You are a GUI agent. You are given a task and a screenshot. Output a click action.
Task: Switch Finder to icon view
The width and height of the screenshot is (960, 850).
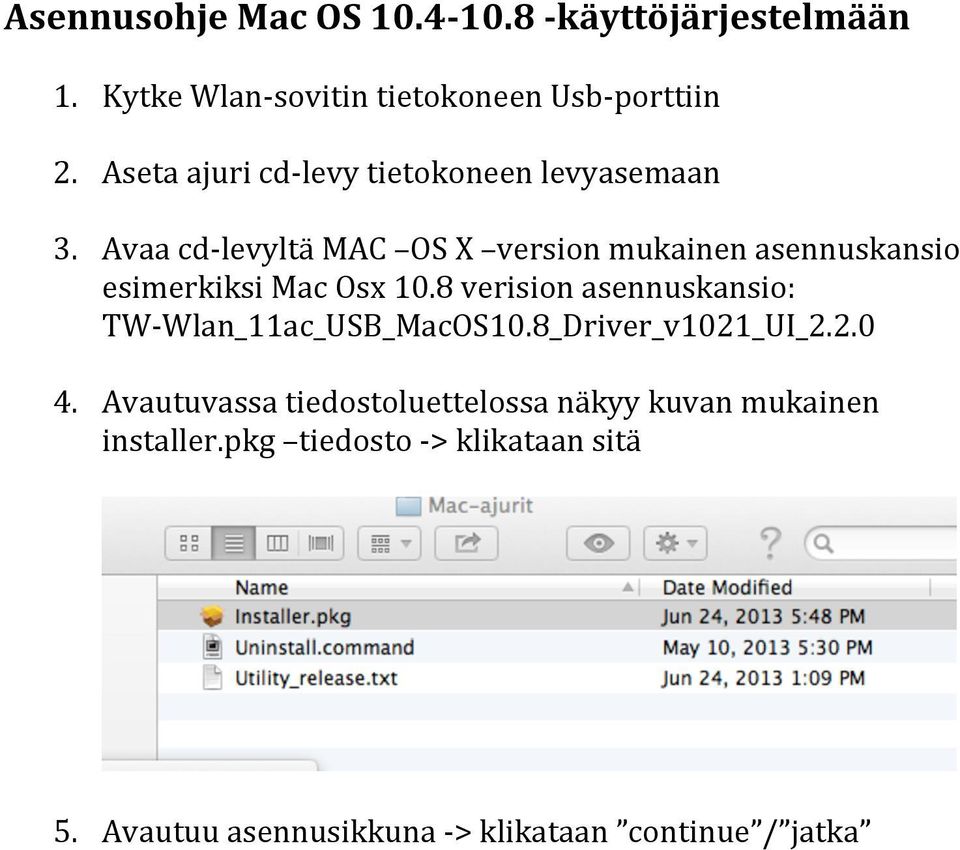[x=189, y=543]
